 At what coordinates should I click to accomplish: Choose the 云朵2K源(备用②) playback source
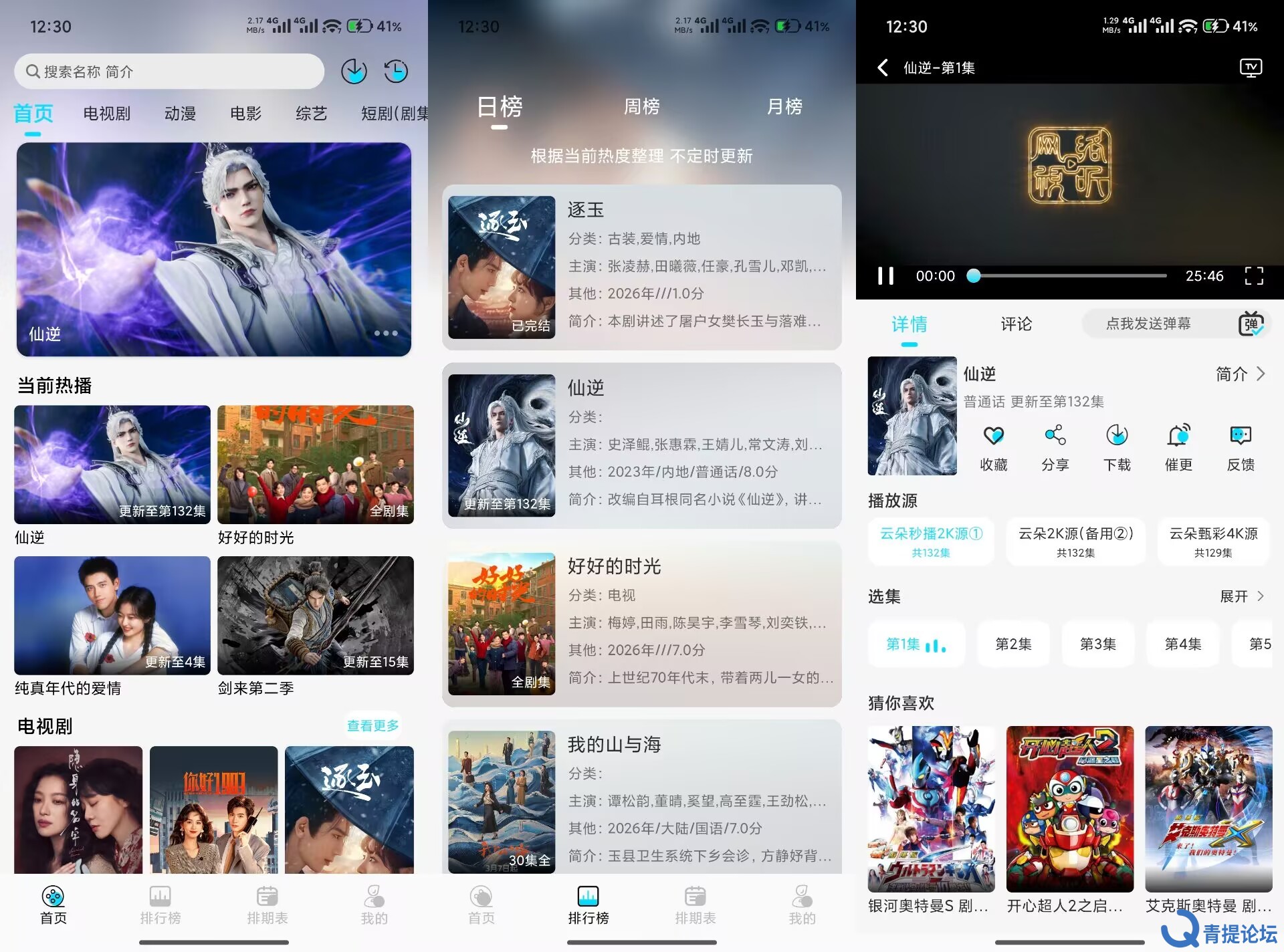tap(1075, 541)
